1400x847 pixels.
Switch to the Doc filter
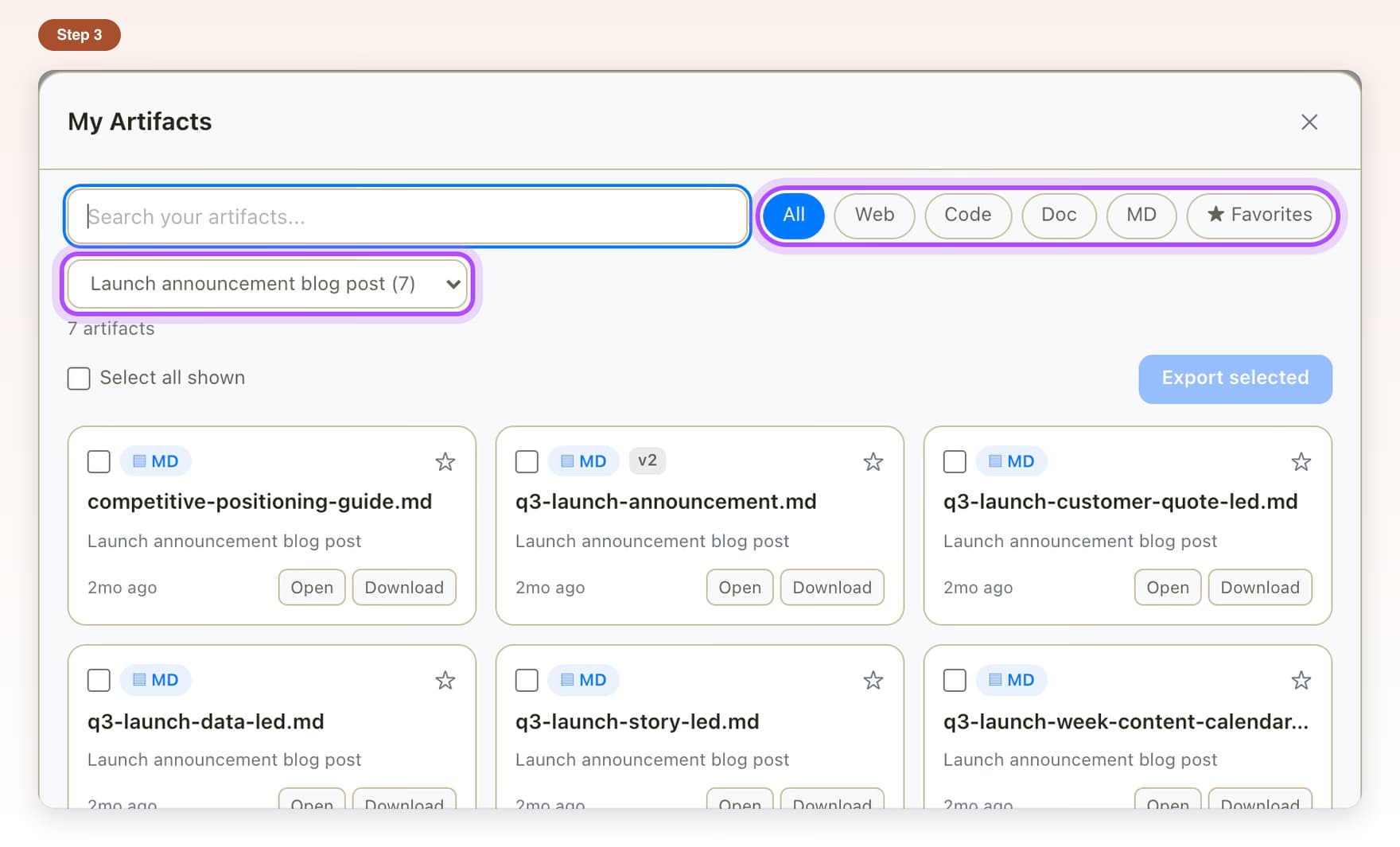(x=1059, y=215)
